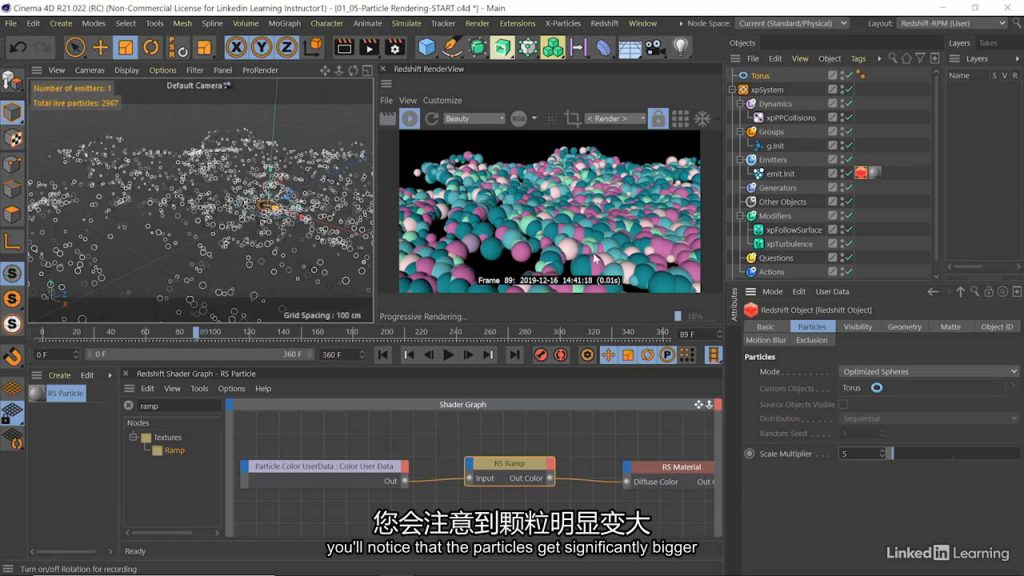Click the snowflake freeze icon in RenderView
1024x576 pixels.
click(703, 119)
